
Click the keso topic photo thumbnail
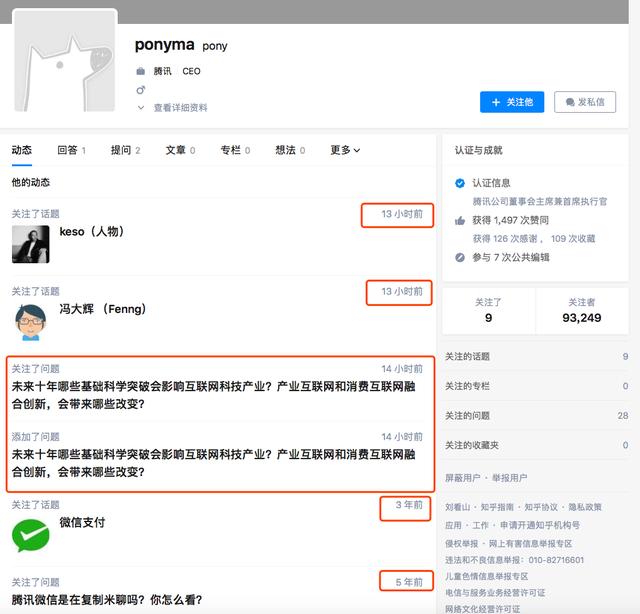pyautogui.click(x=31, y=244)
